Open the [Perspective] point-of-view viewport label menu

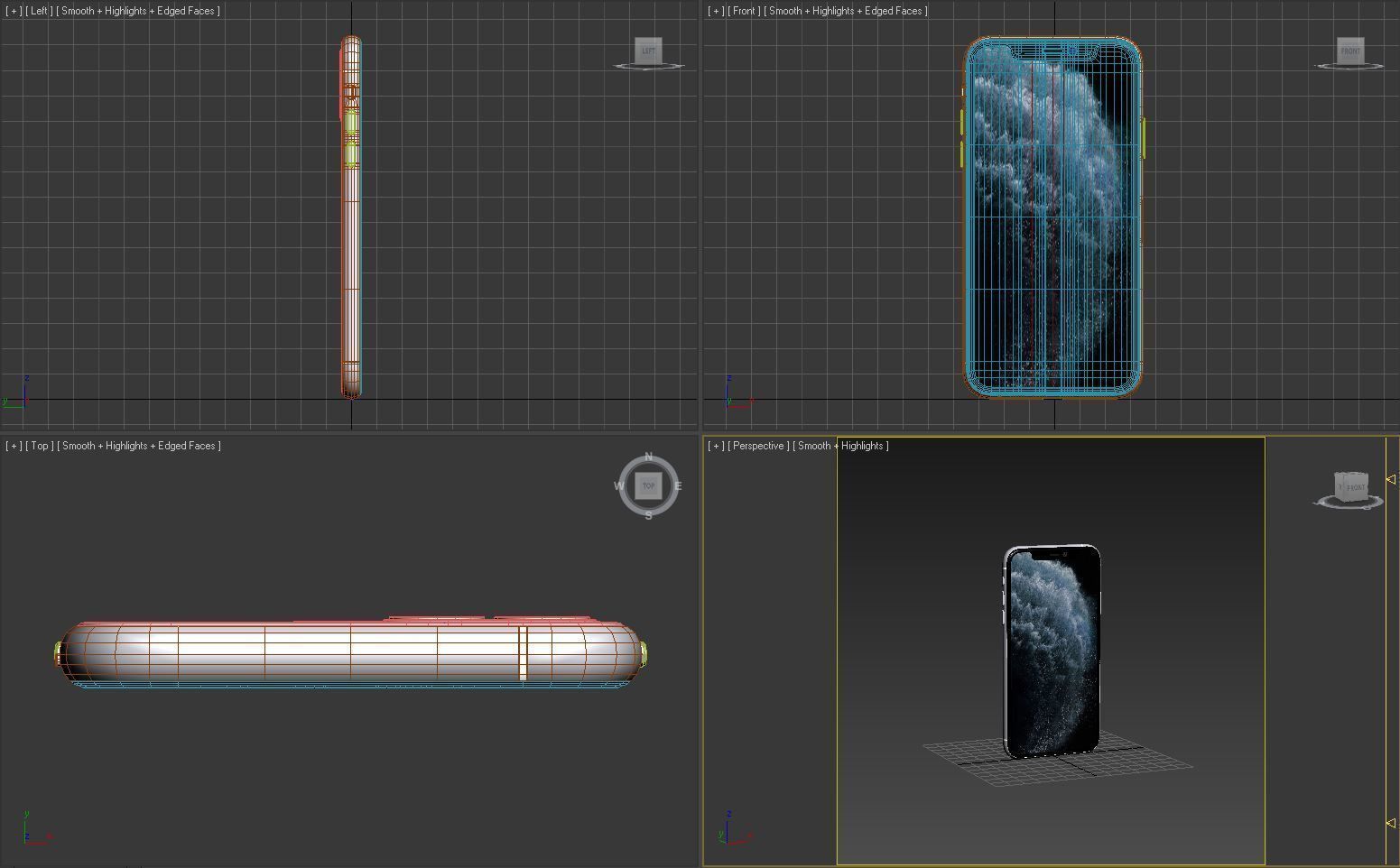[758, 446]
